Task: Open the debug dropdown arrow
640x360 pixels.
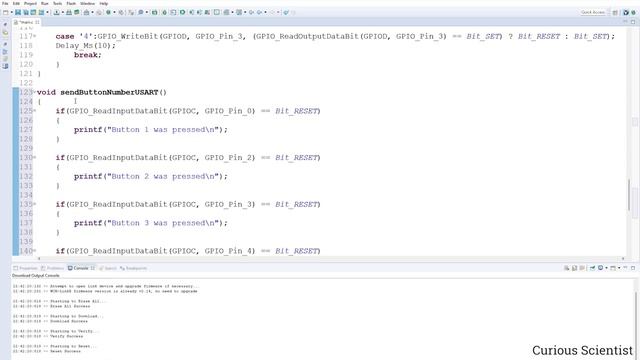Action: 114,12
